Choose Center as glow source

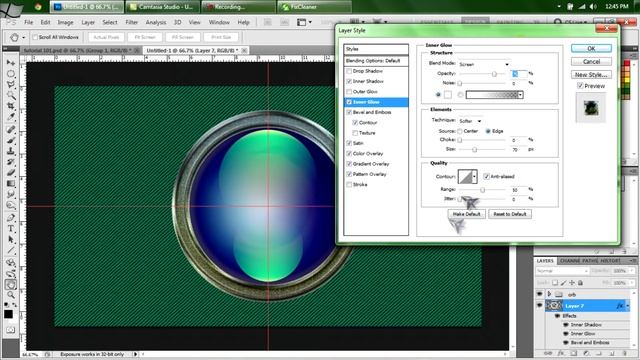point(460,131)
